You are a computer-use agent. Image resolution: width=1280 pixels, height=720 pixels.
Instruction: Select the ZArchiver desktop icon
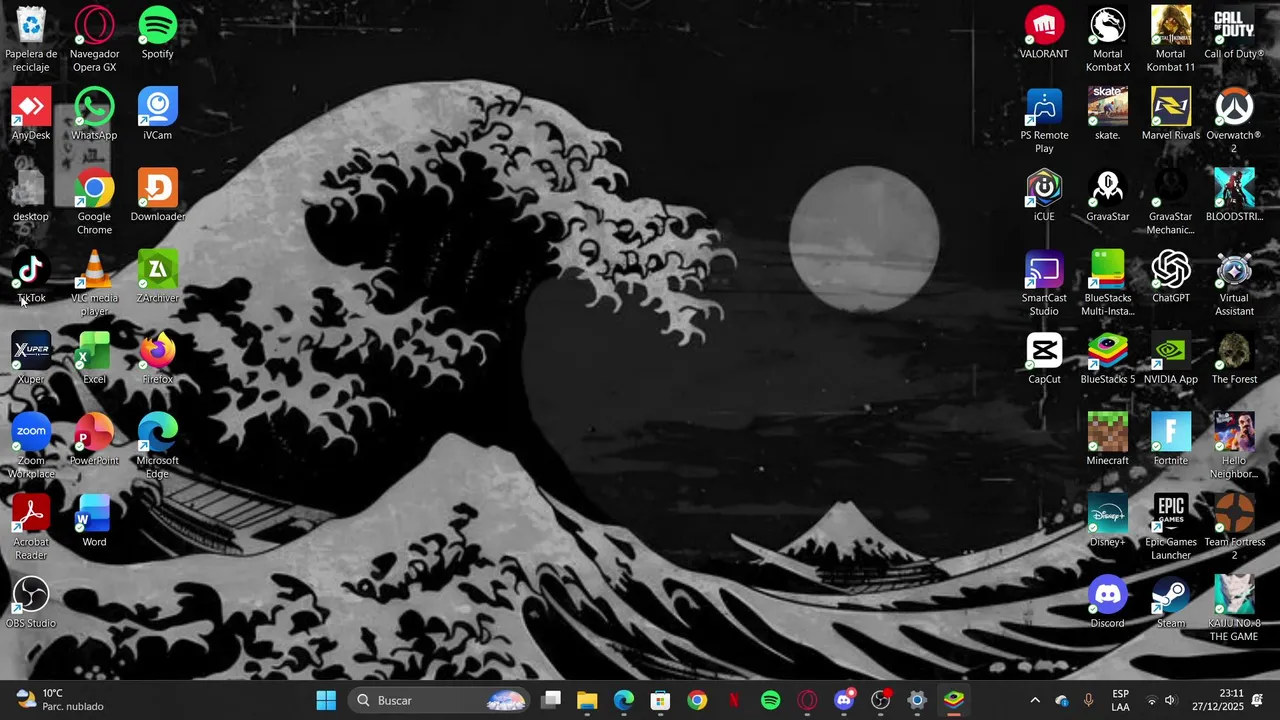pyautogui.click(x=158, y=277)
